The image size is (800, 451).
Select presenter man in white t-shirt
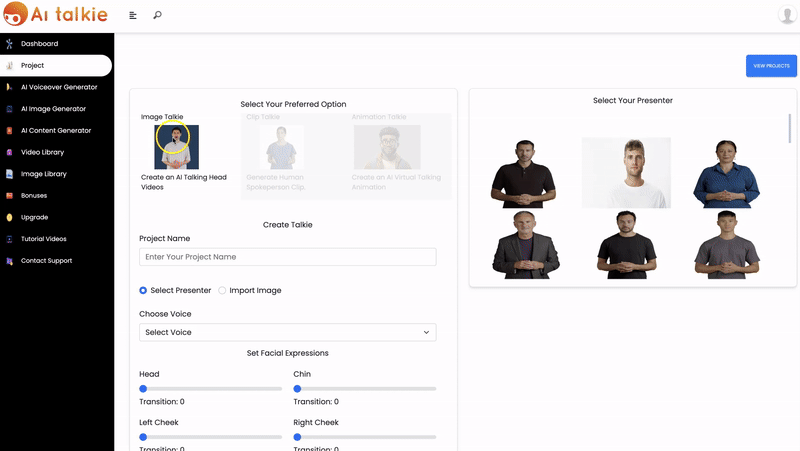pos(626,173)
